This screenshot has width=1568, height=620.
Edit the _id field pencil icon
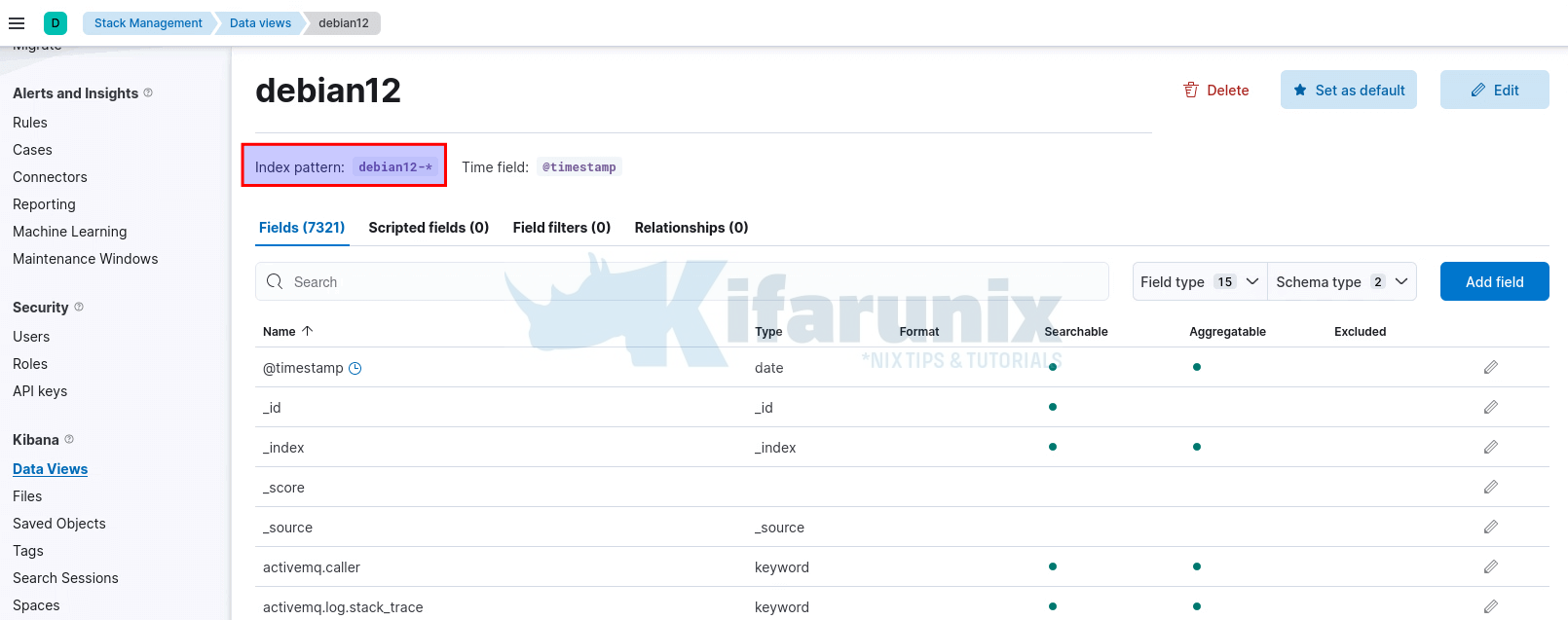click(x=1490, y=407)
